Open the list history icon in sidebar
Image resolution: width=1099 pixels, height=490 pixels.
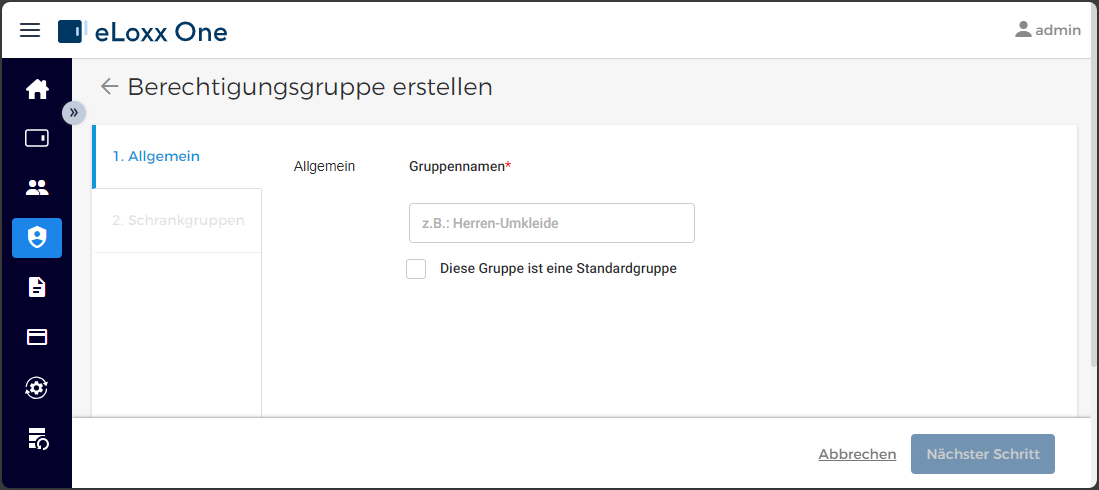coord(37,438)
